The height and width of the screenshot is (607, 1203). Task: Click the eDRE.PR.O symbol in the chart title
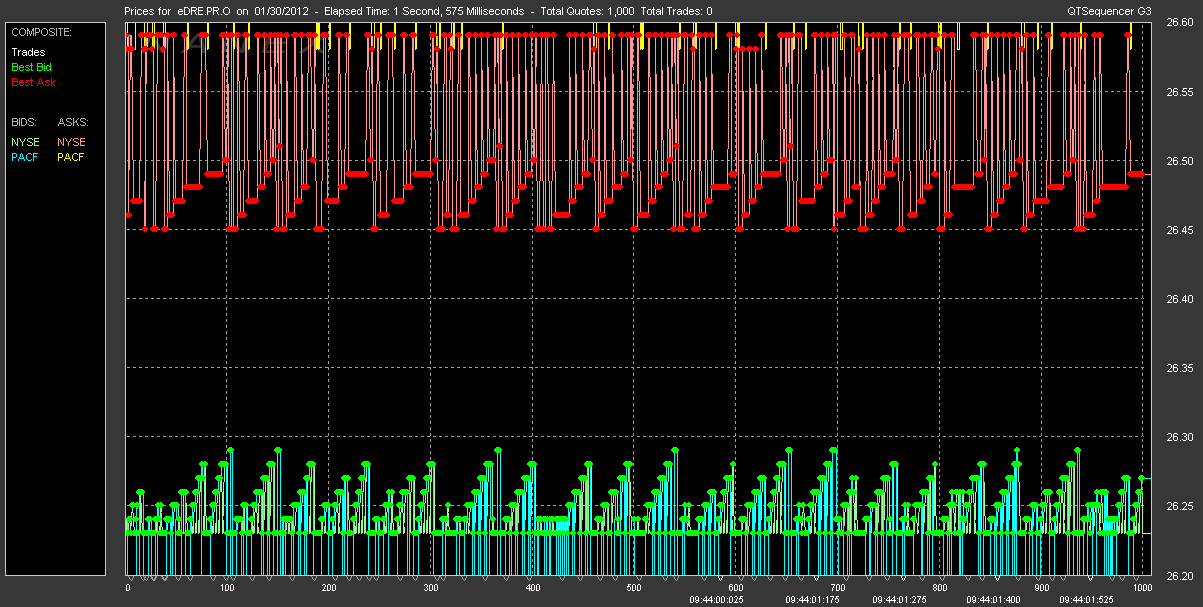click(x=204, y=11)
